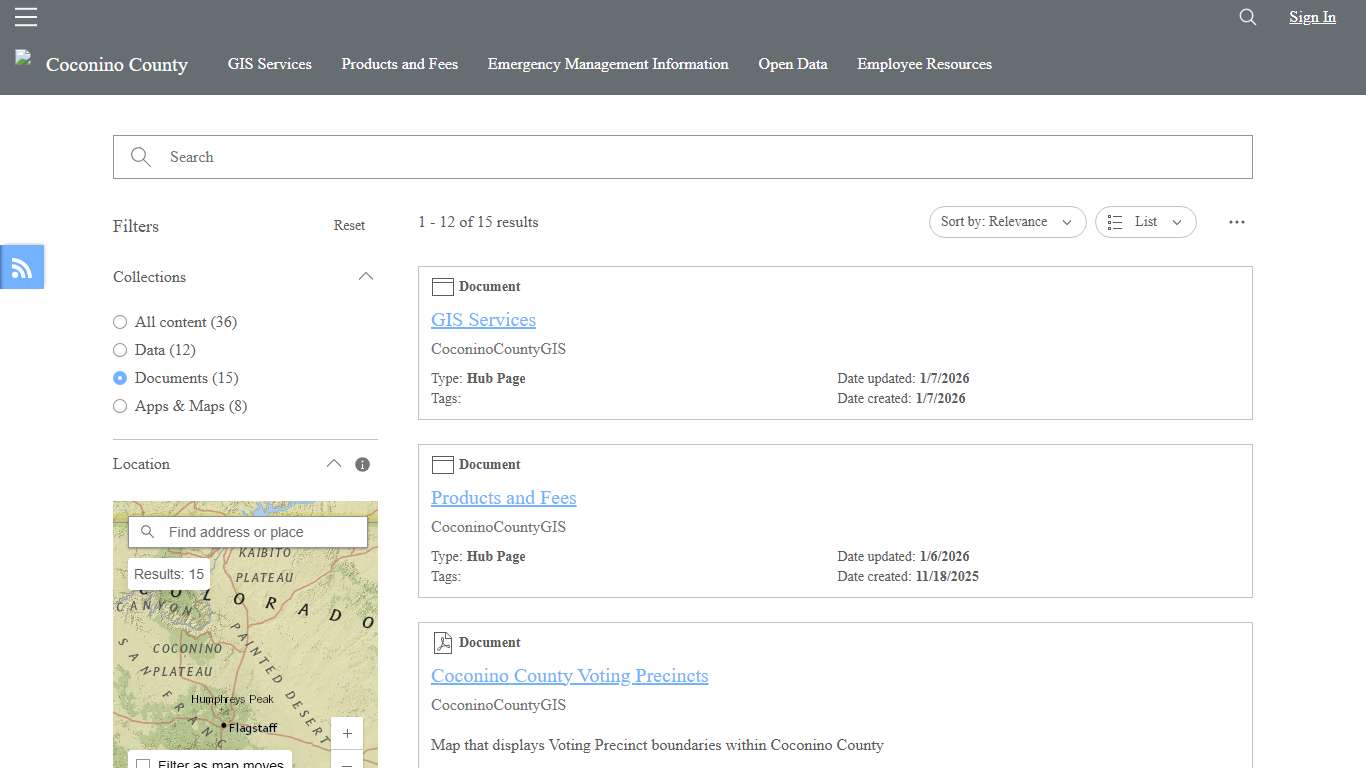
Task: Open the hamburger menu icon
Action: pos(26,16)
